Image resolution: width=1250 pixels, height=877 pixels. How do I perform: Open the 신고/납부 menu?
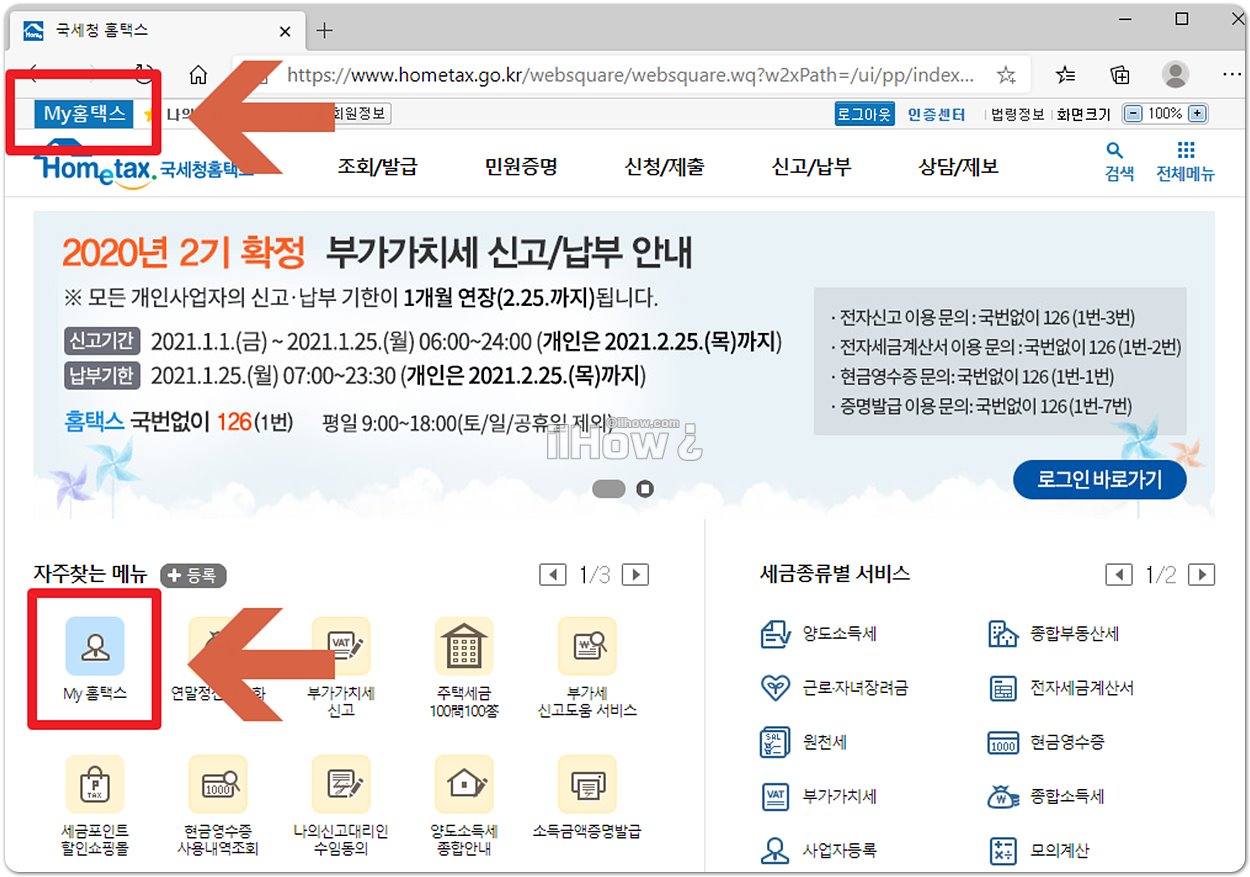[811, 167]
